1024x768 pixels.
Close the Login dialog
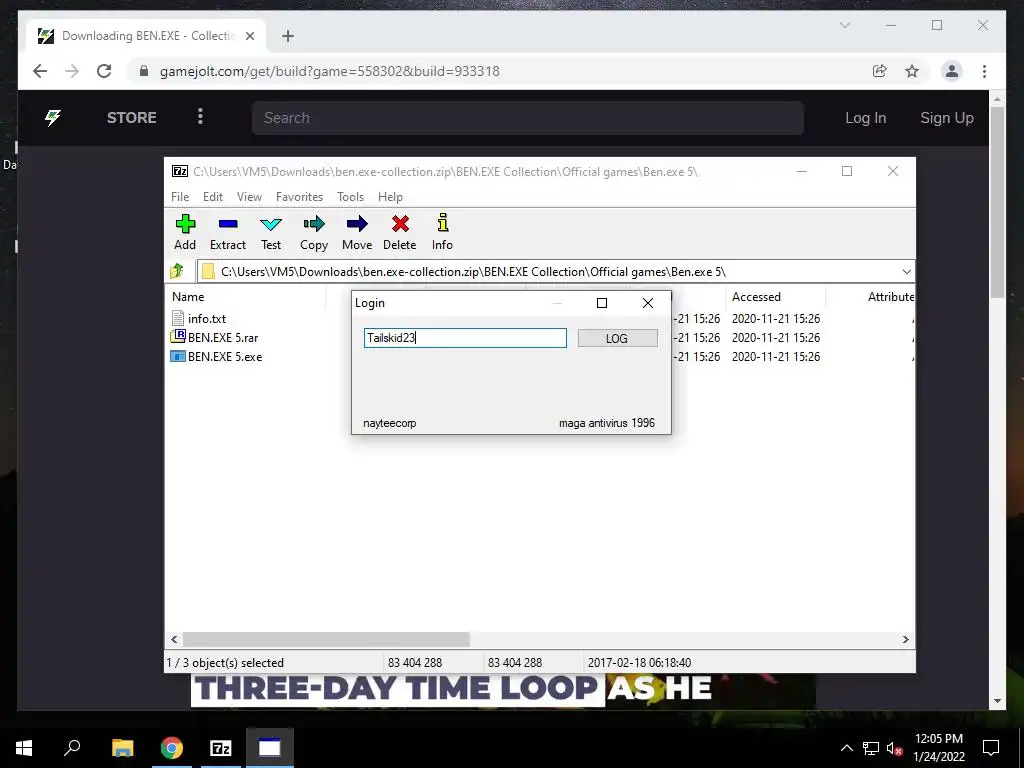(647, 303)
